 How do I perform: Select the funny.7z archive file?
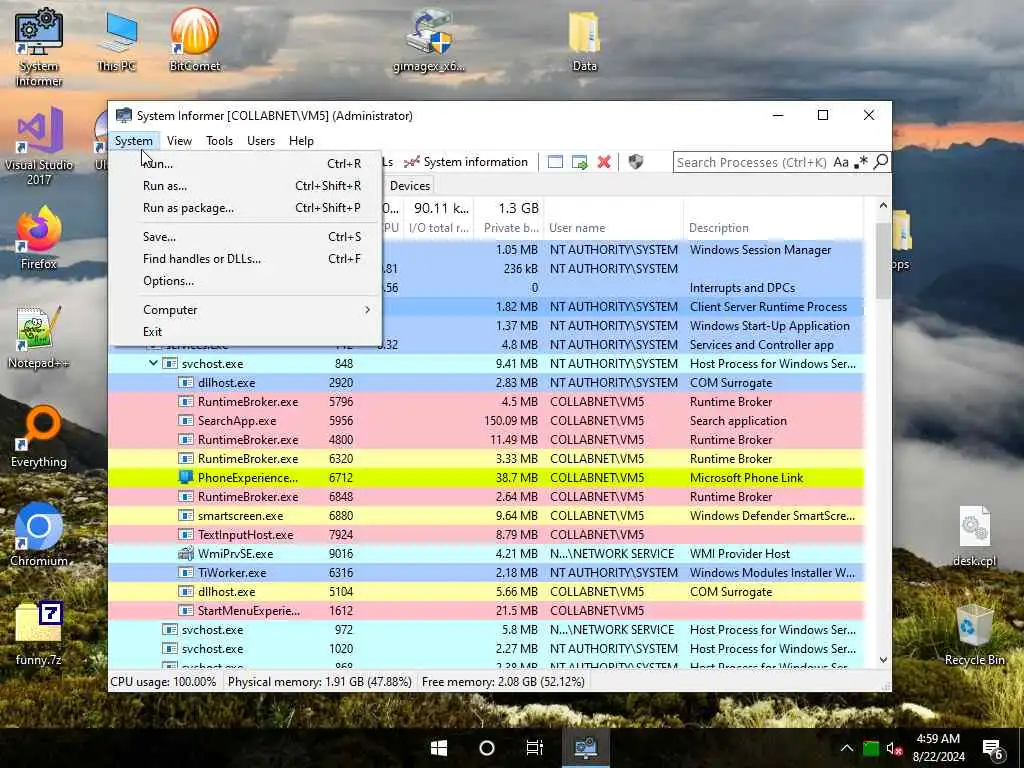[x=39, y=633]
